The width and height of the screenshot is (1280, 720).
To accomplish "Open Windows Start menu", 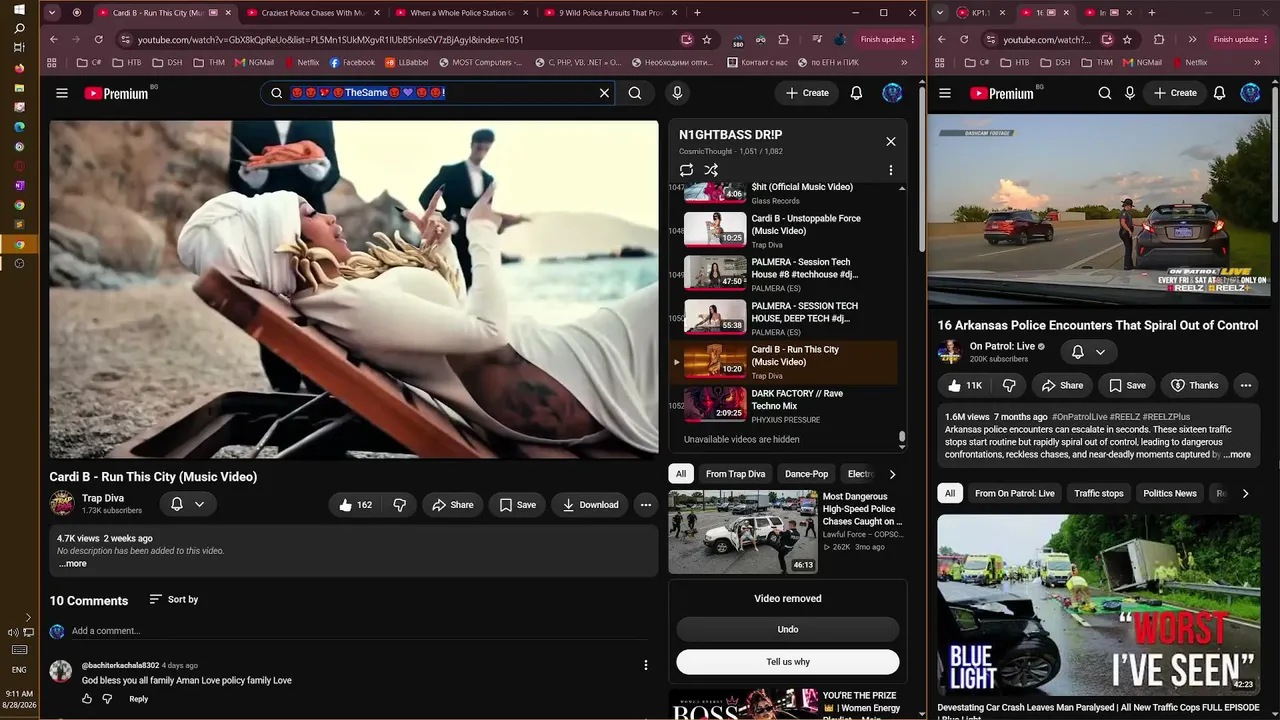I will (x=19, y=10).
